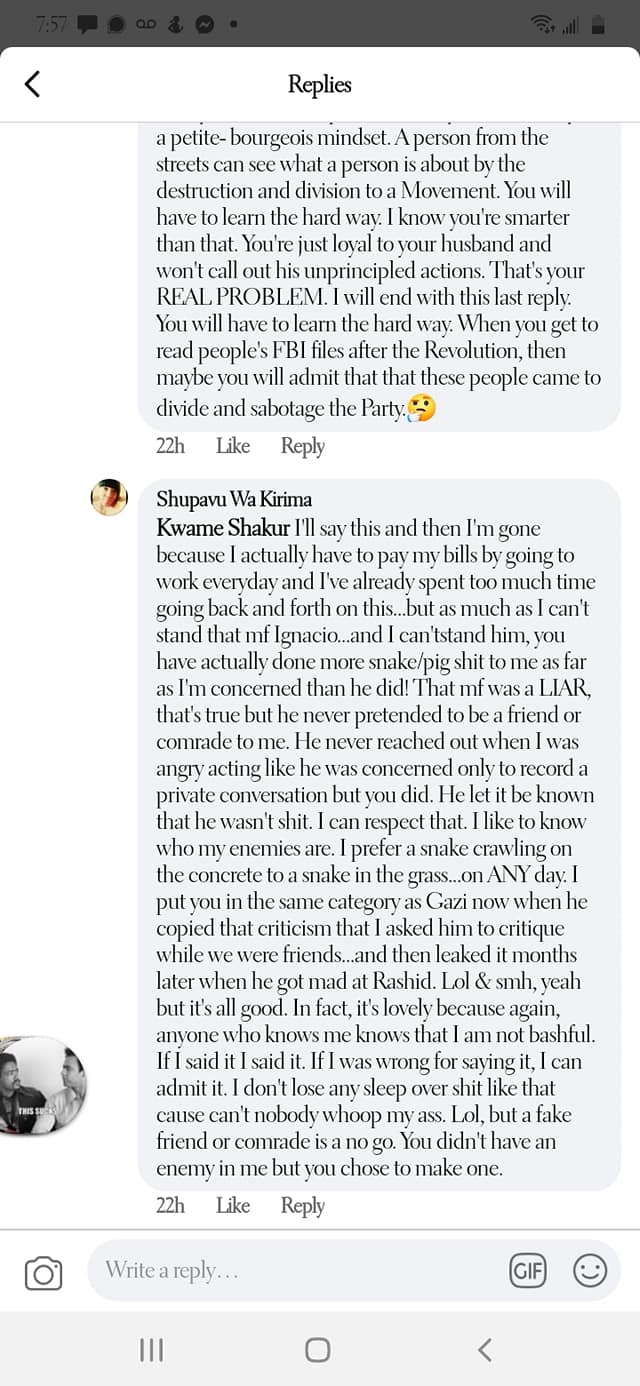Tap the Kwame Shakur mention
This screenshot has height=1386, width=640.
222,527
